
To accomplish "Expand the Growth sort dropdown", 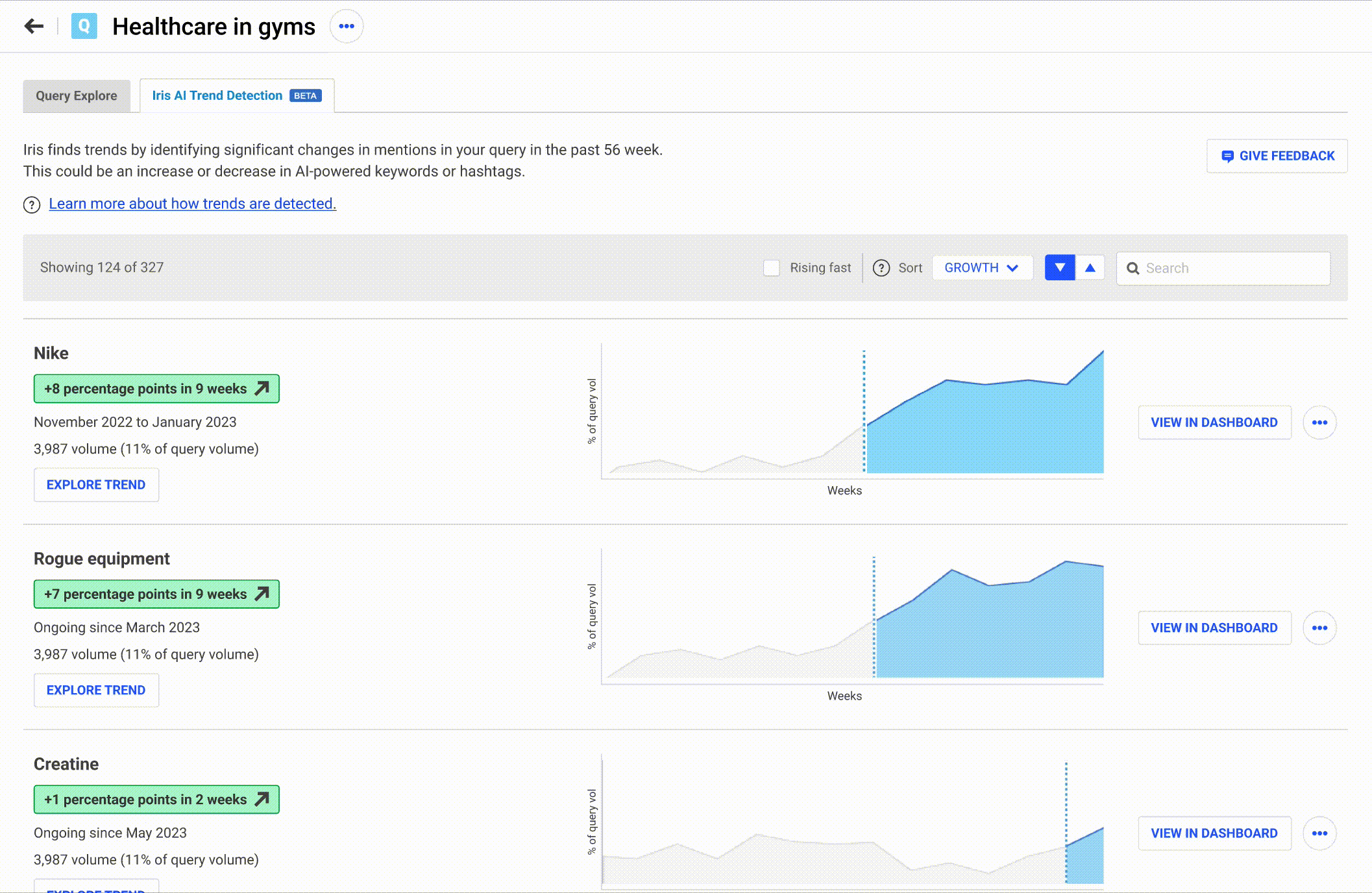I will pos(981,268).
